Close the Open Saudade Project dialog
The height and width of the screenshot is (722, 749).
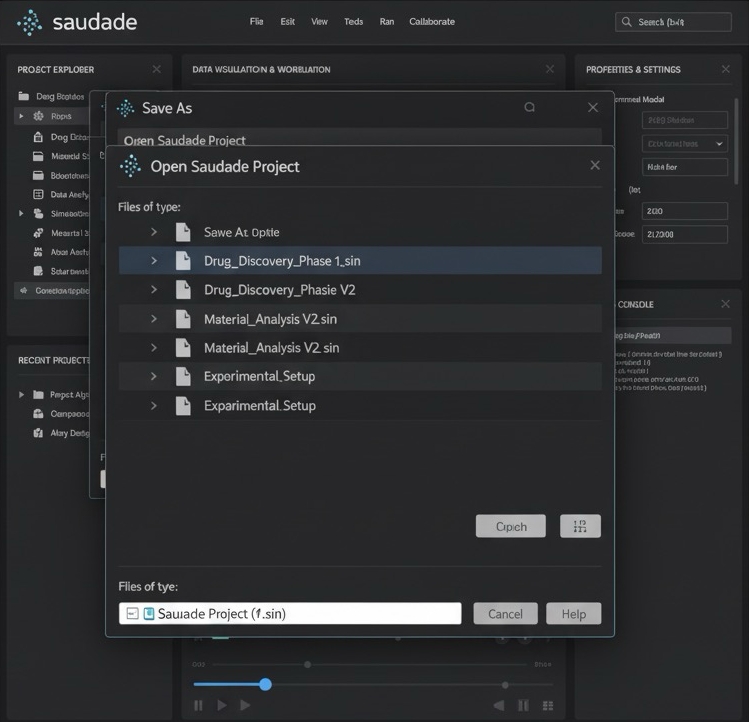[x=595, y=166]
